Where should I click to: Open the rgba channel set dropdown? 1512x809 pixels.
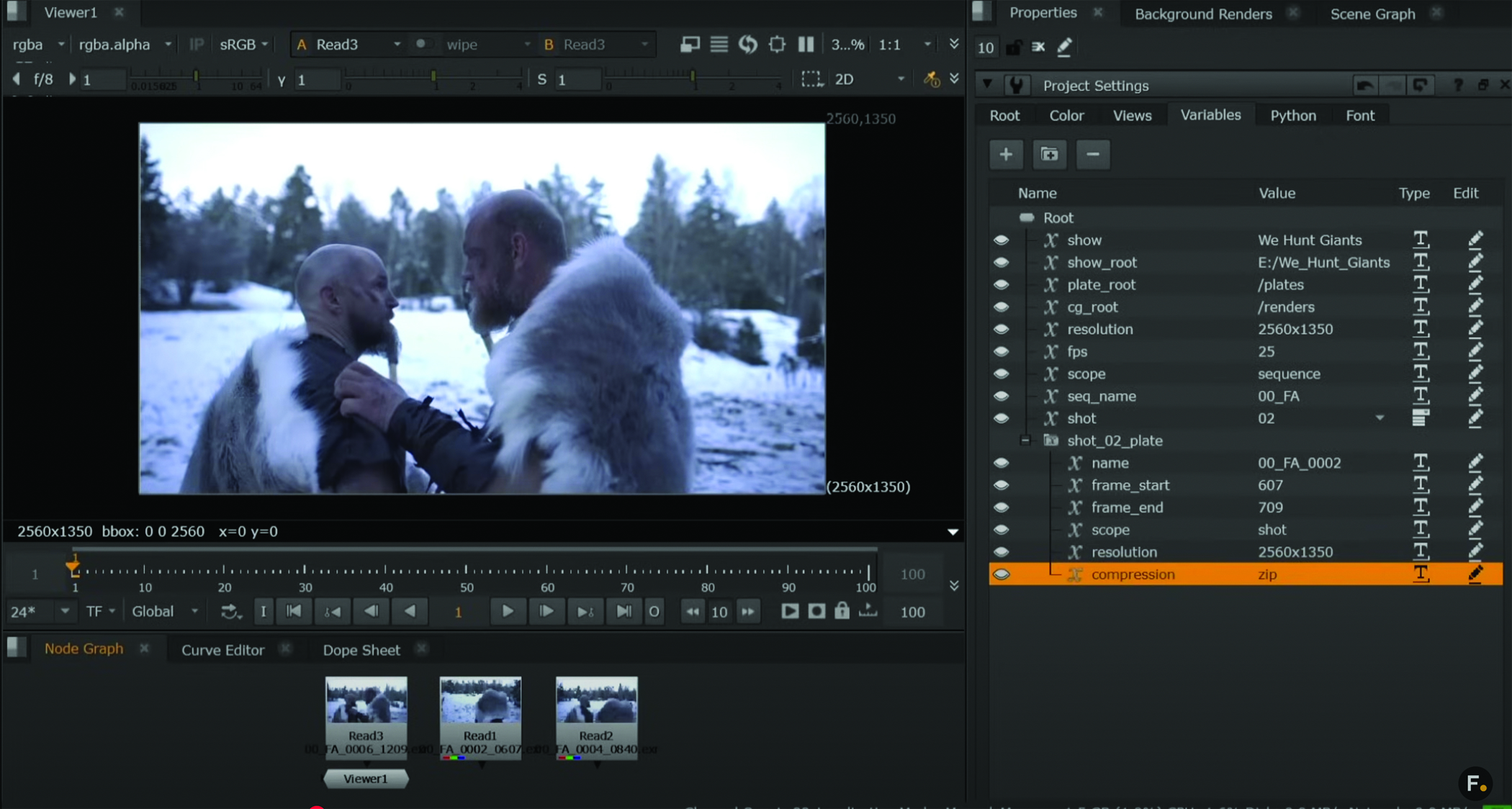coord(38,45)
